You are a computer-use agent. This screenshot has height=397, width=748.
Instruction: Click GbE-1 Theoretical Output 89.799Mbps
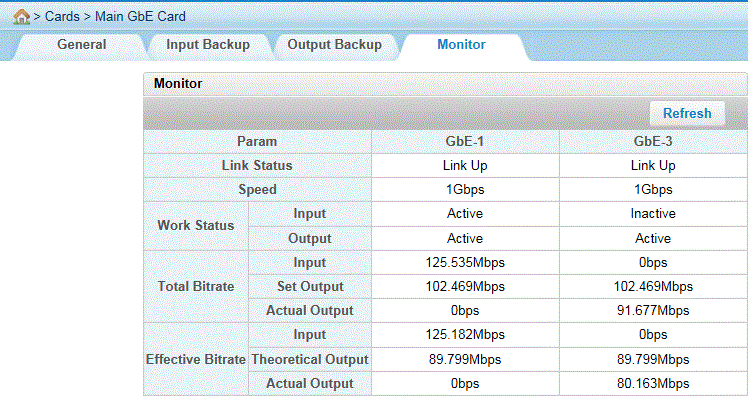(465, 359)
